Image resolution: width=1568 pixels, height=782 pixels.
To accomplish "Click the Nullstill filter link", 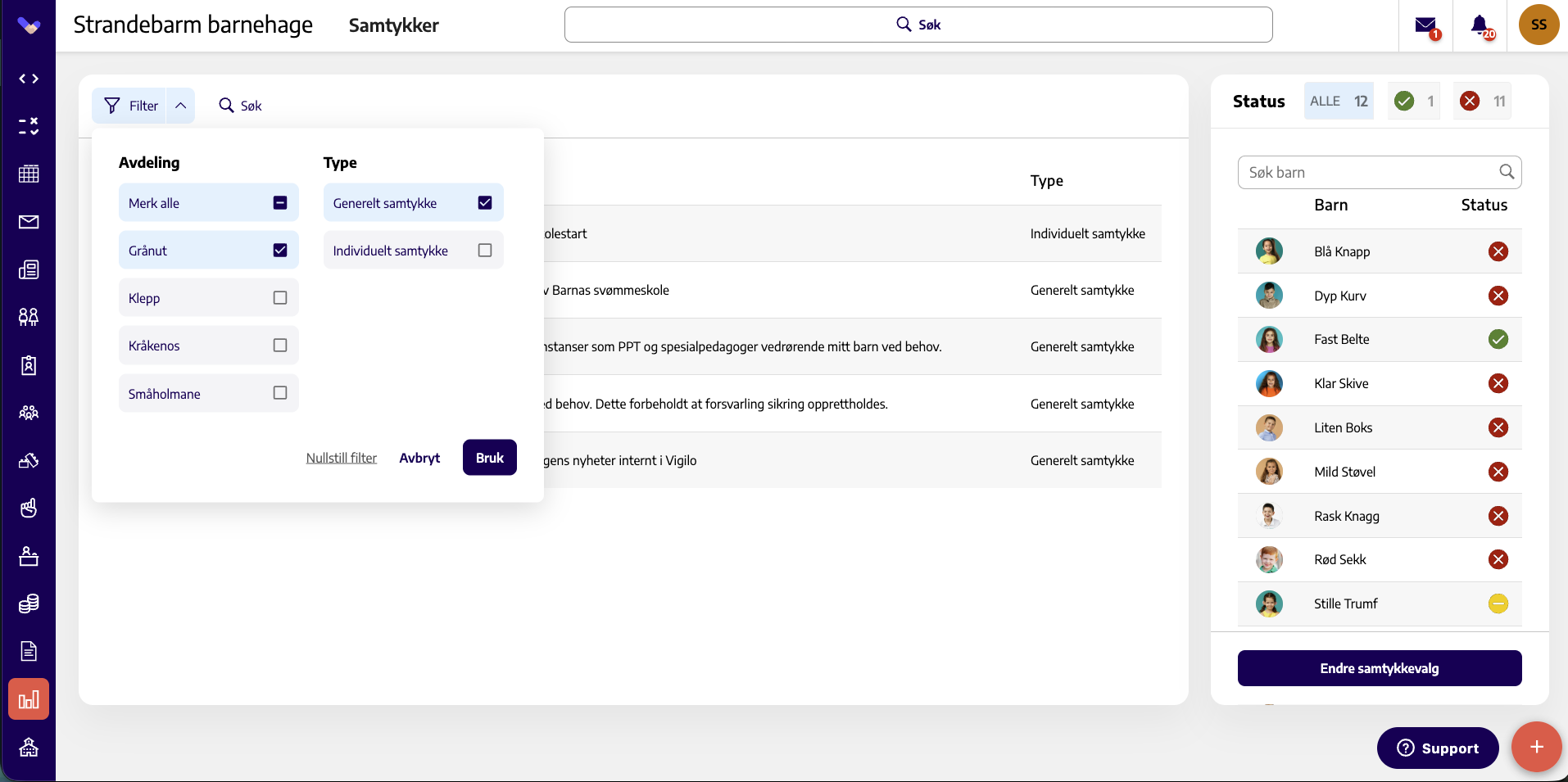I will coord(342,458).
